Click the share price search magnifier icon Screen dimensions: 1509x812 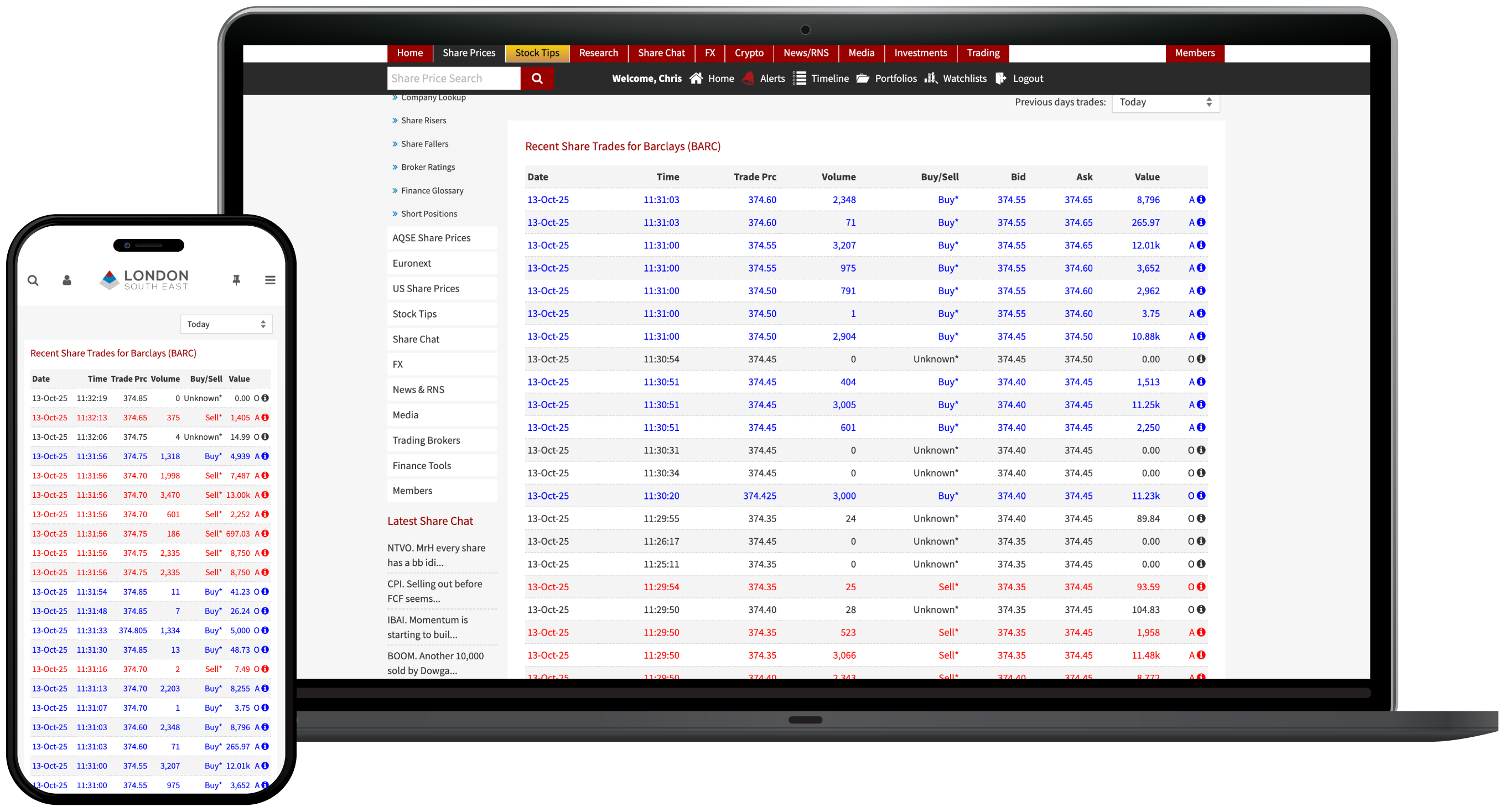click(x=537, y=78)
